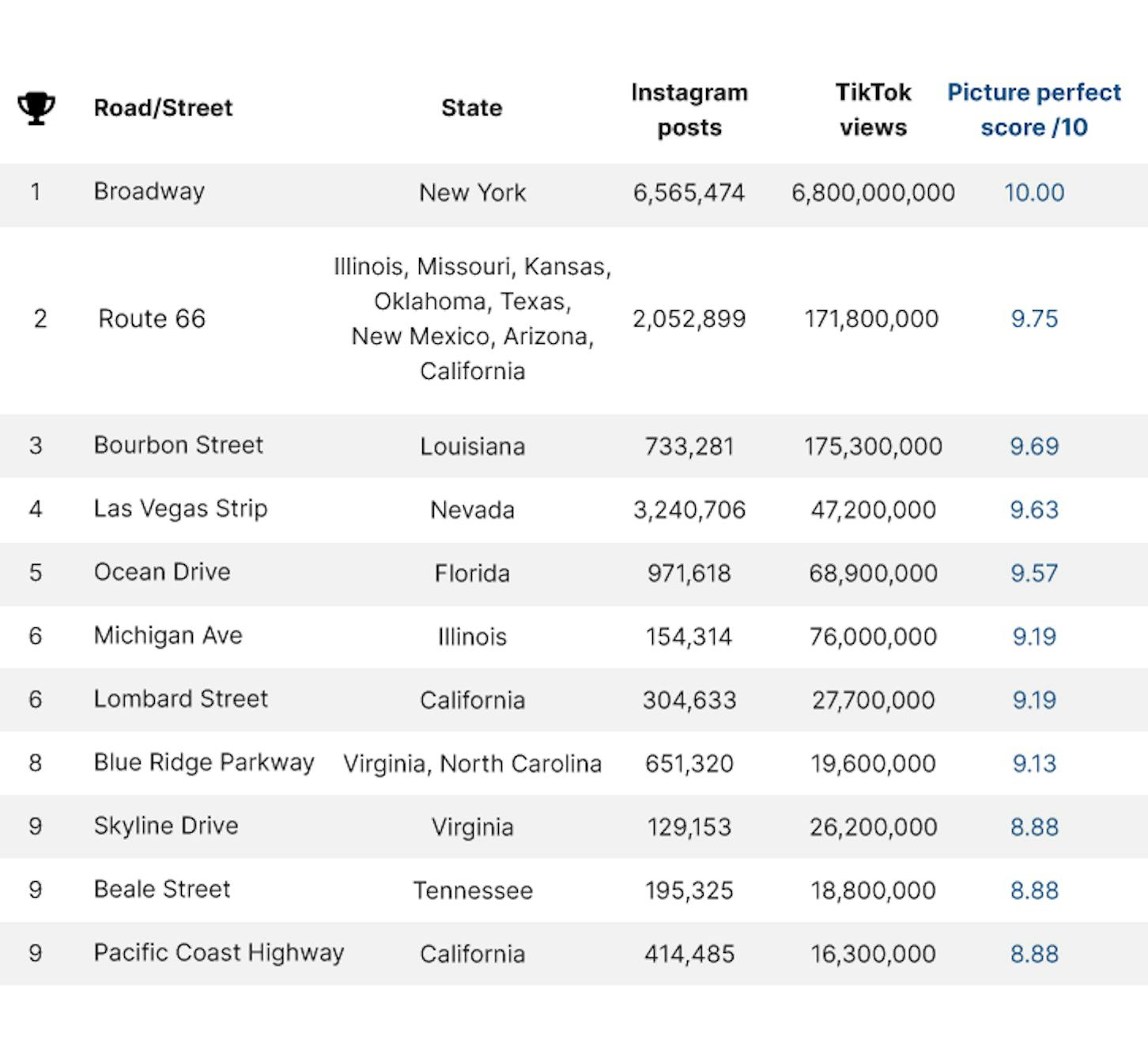Click Broadway's 10.00 score value

[x=1034, y=193]
